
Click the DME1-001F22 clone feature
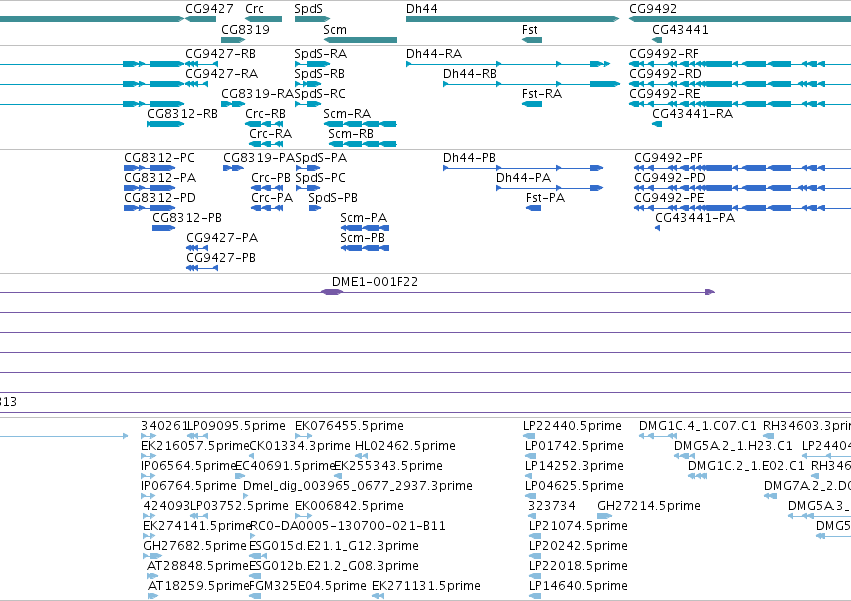357,292
